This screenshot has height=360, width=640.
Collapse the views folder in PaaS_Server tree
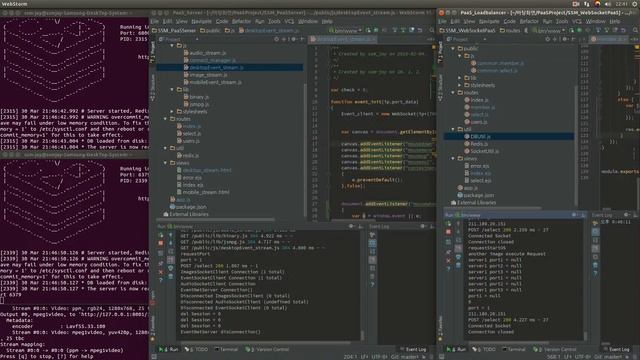coord(165,163)
